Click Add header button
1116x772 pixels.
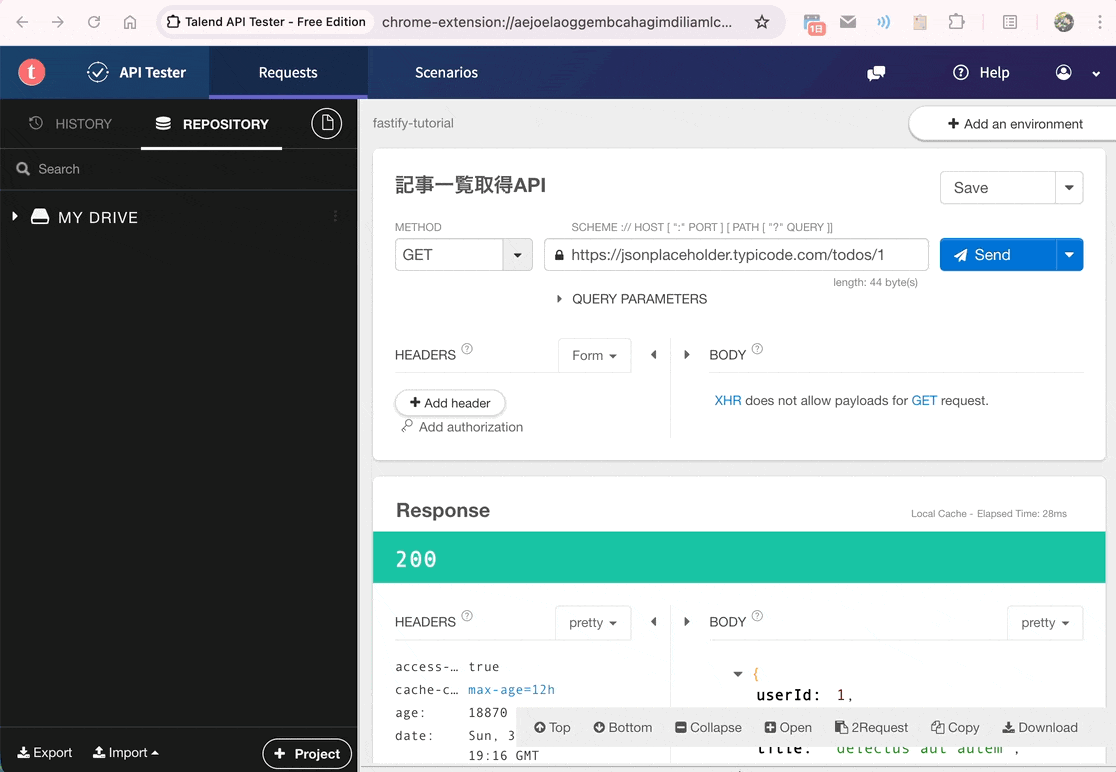[x=450, y=403]
